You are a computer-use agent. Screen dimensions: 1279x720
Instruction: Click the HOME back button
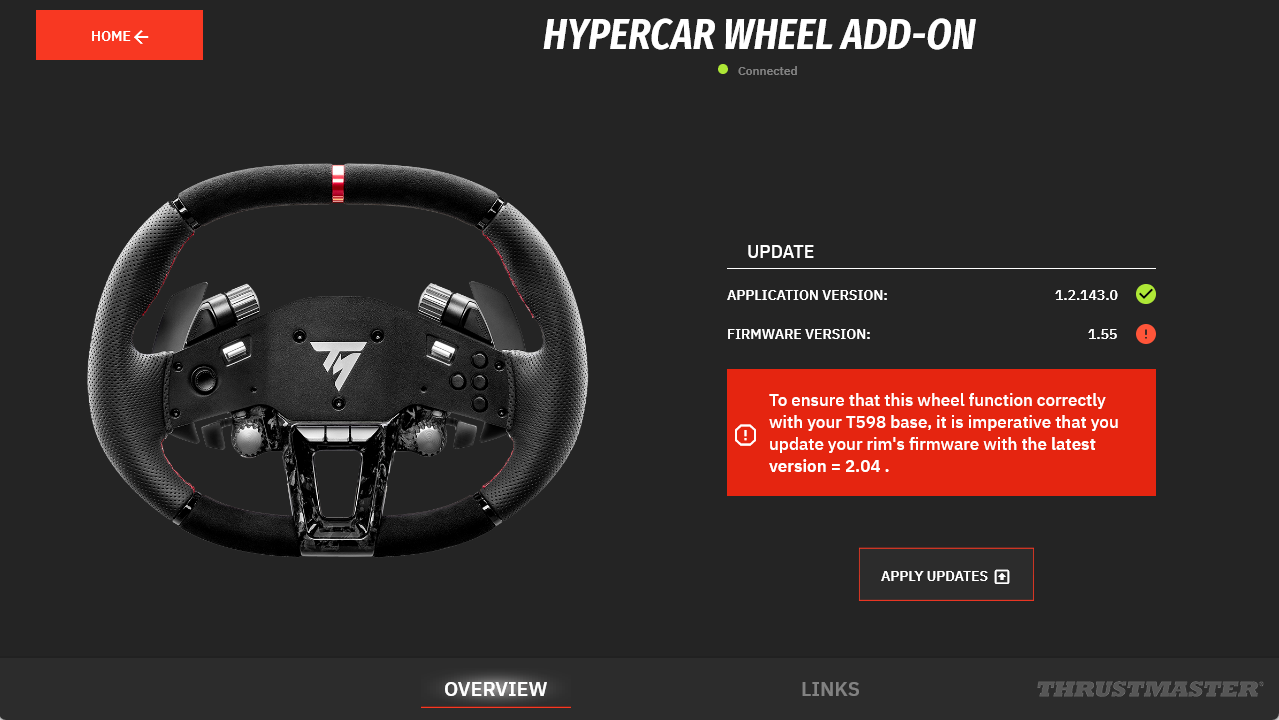[119, 35]
